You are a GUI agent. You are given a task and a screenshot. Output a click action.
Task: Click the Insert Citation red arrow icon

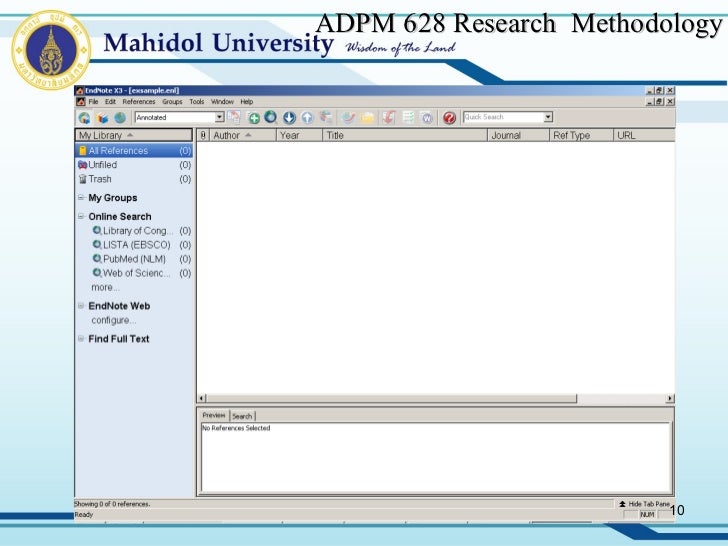pos(389,117)
